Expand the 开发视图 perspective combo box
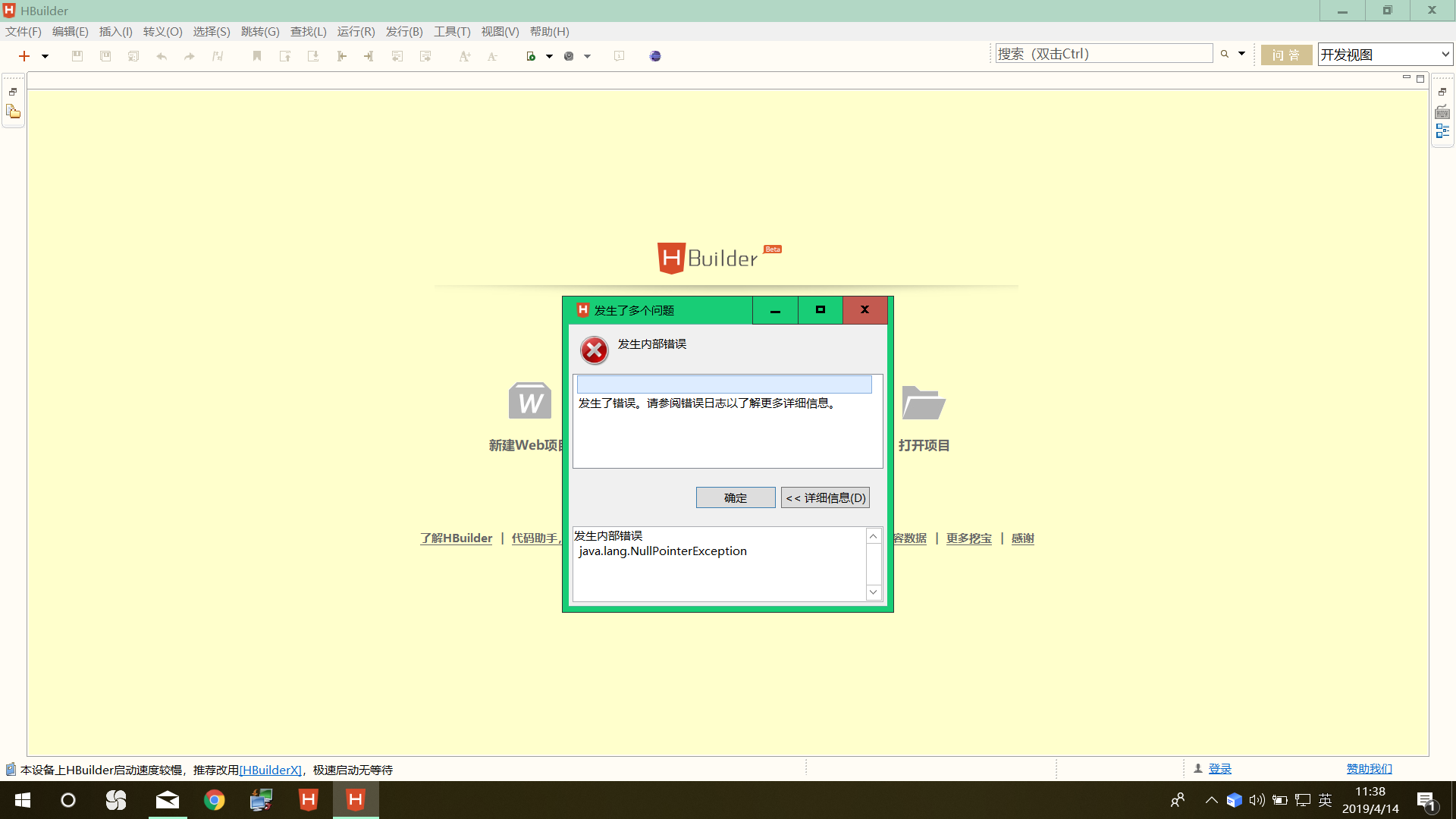 click(1445, 55)
